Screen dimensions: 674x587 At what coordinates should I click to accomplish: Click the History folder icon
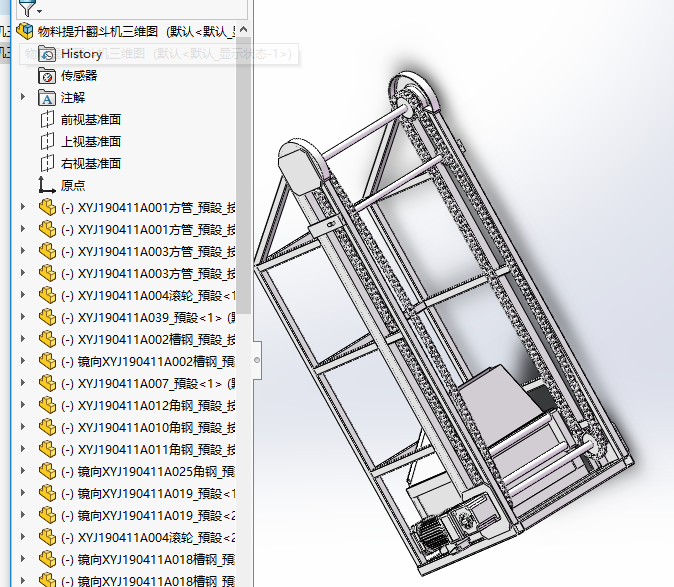coord(47,54)
